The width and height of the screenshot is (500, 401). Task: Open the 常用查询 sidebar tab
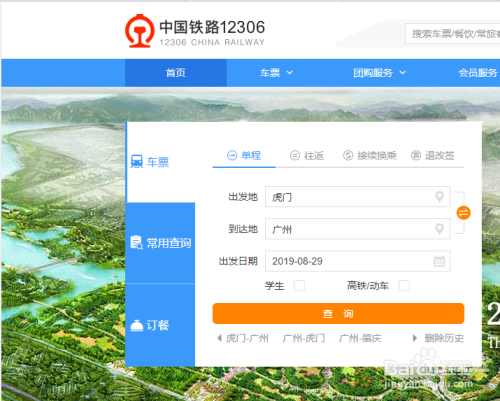pos(161,243)
